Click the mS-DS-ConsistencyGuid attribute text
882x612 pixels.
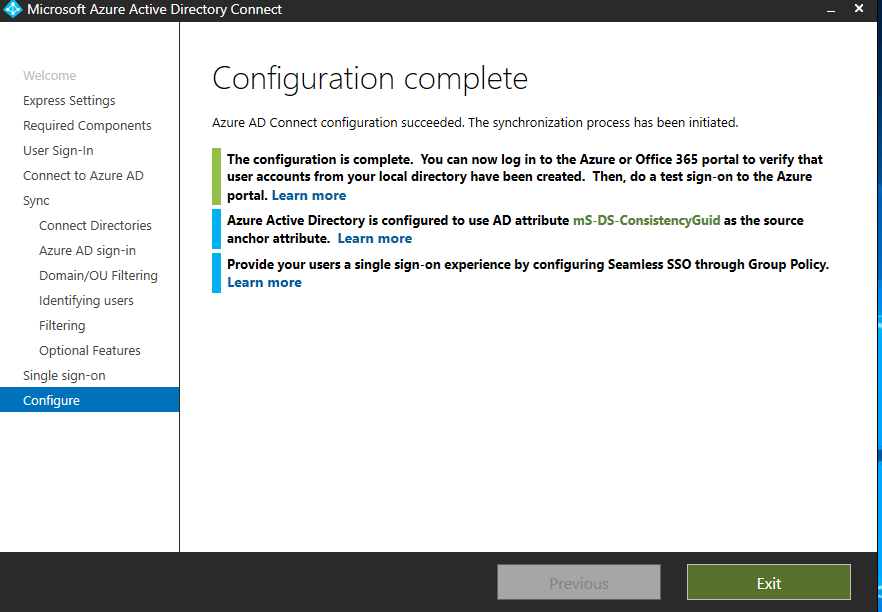point(646,220)
